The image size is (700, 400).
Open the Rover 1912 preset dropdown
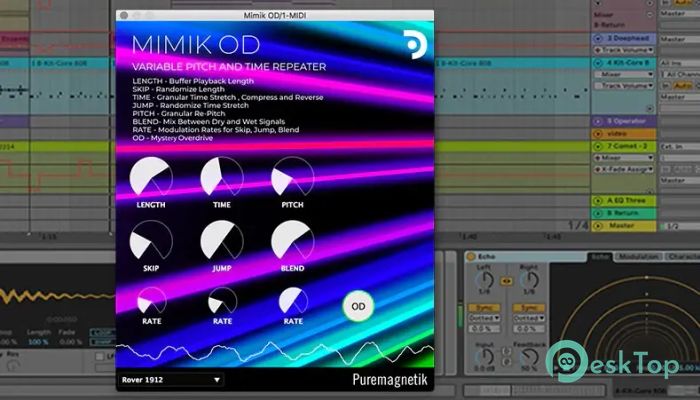[x=171, y=380]
